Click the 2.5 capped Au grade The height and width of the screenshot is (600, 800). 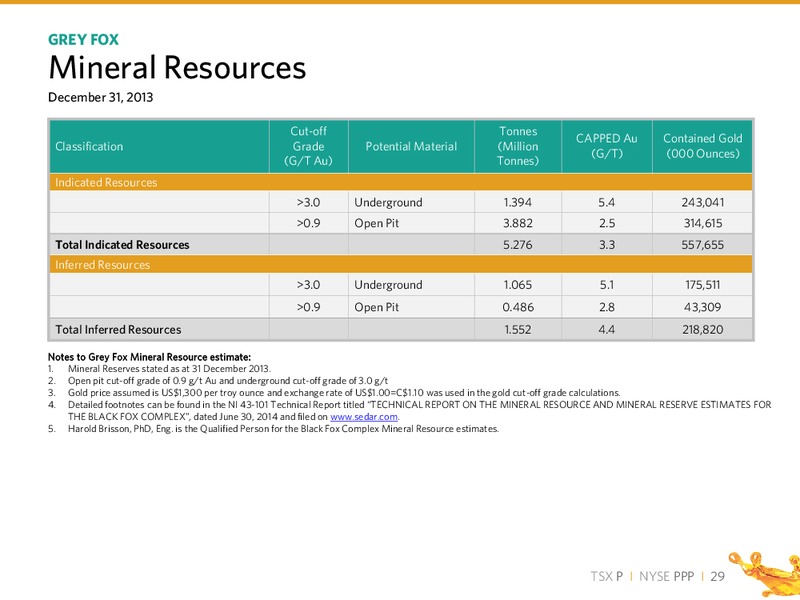607,223
